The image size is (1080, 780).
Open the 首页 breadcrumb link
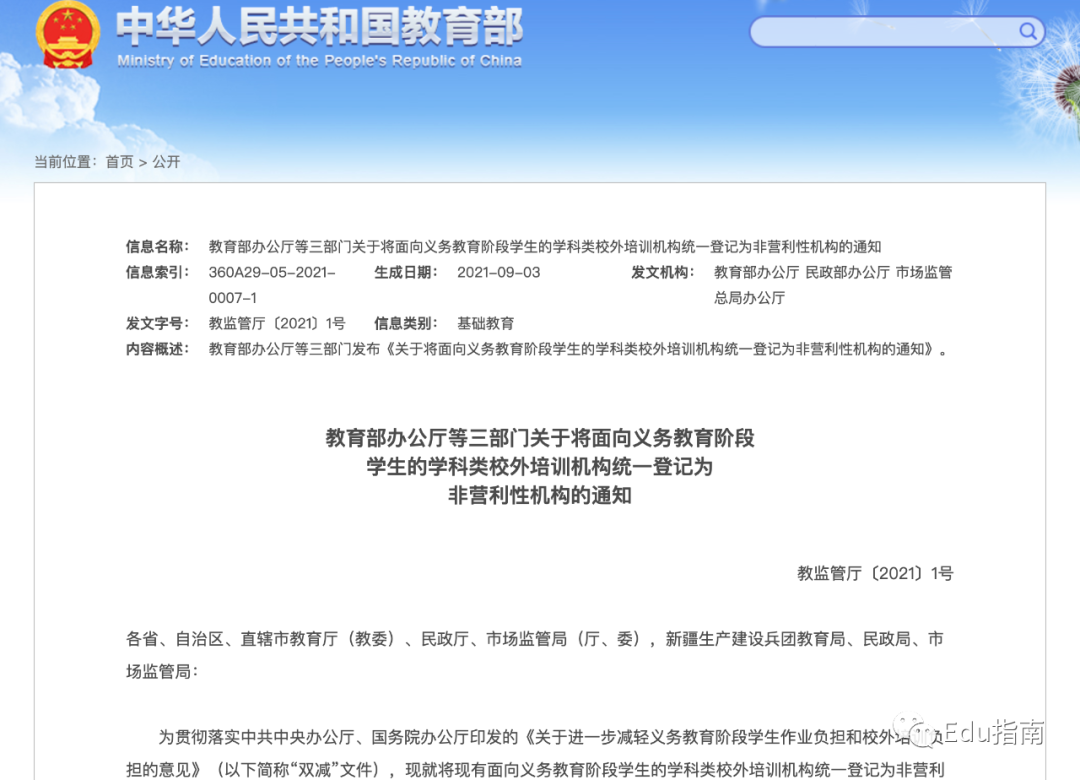pos(119,162)
